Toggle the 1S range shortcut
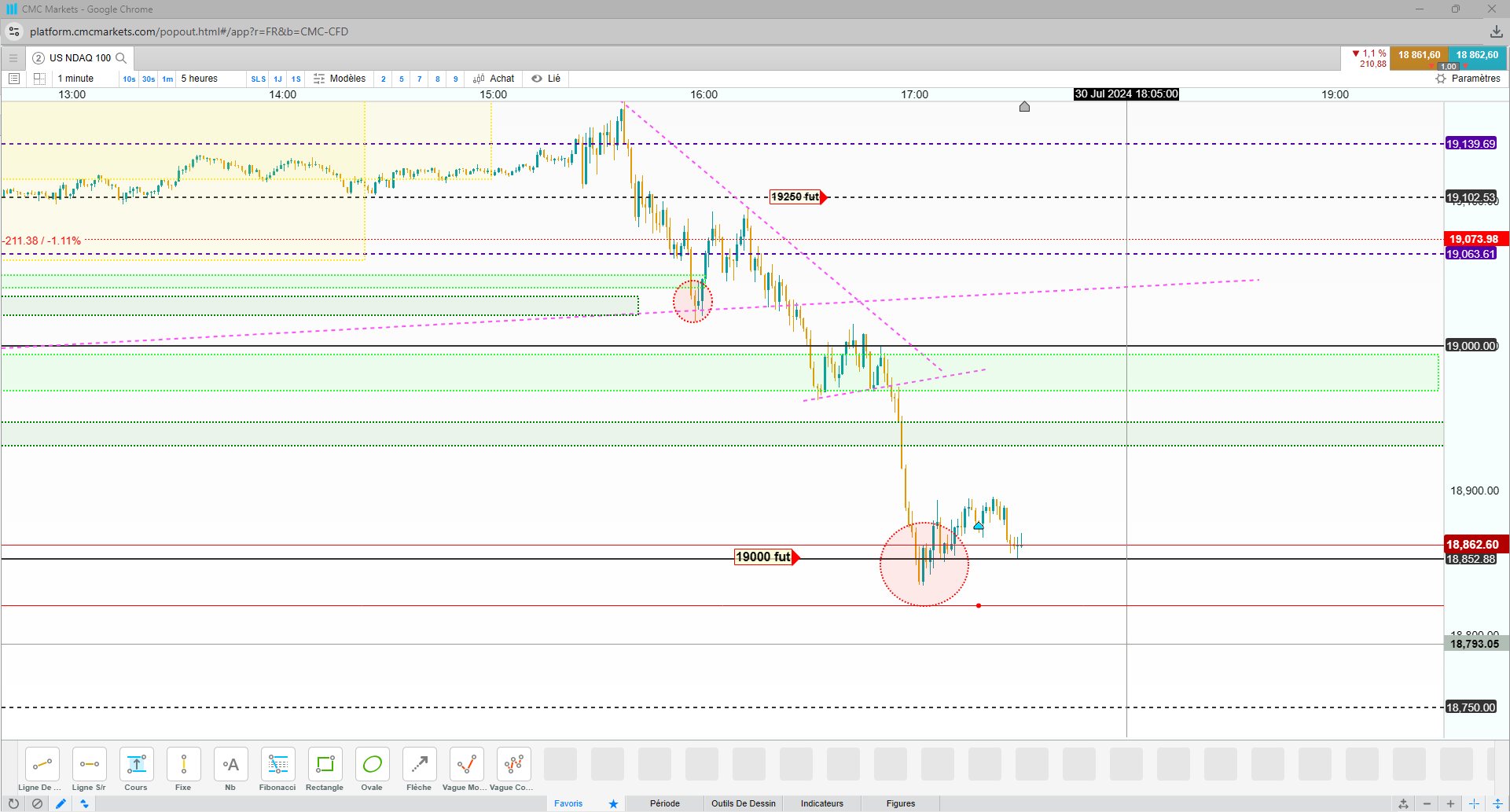Viewport: 1510px width, 812px height. 296,79
